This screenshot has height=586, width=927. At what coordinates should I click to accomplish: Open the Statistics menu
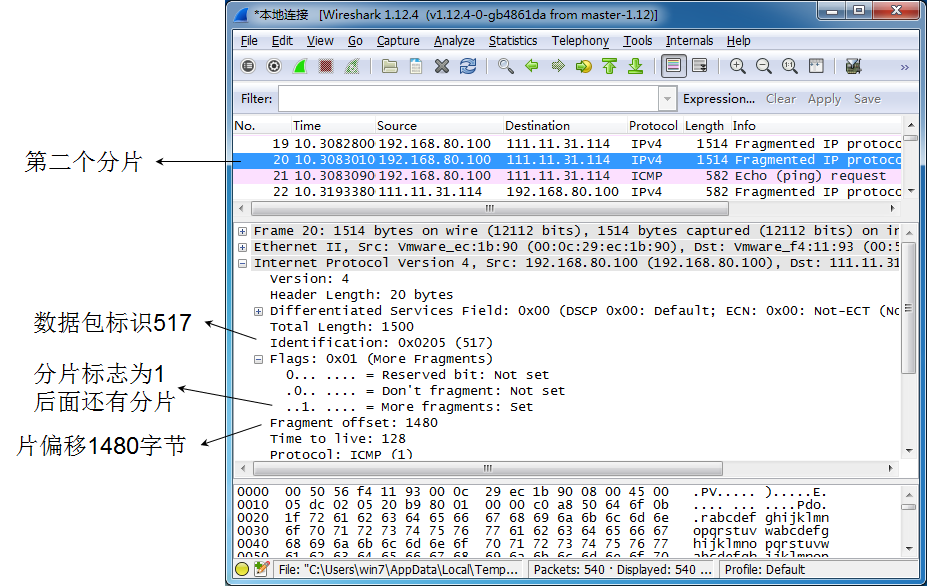[513, 41]
